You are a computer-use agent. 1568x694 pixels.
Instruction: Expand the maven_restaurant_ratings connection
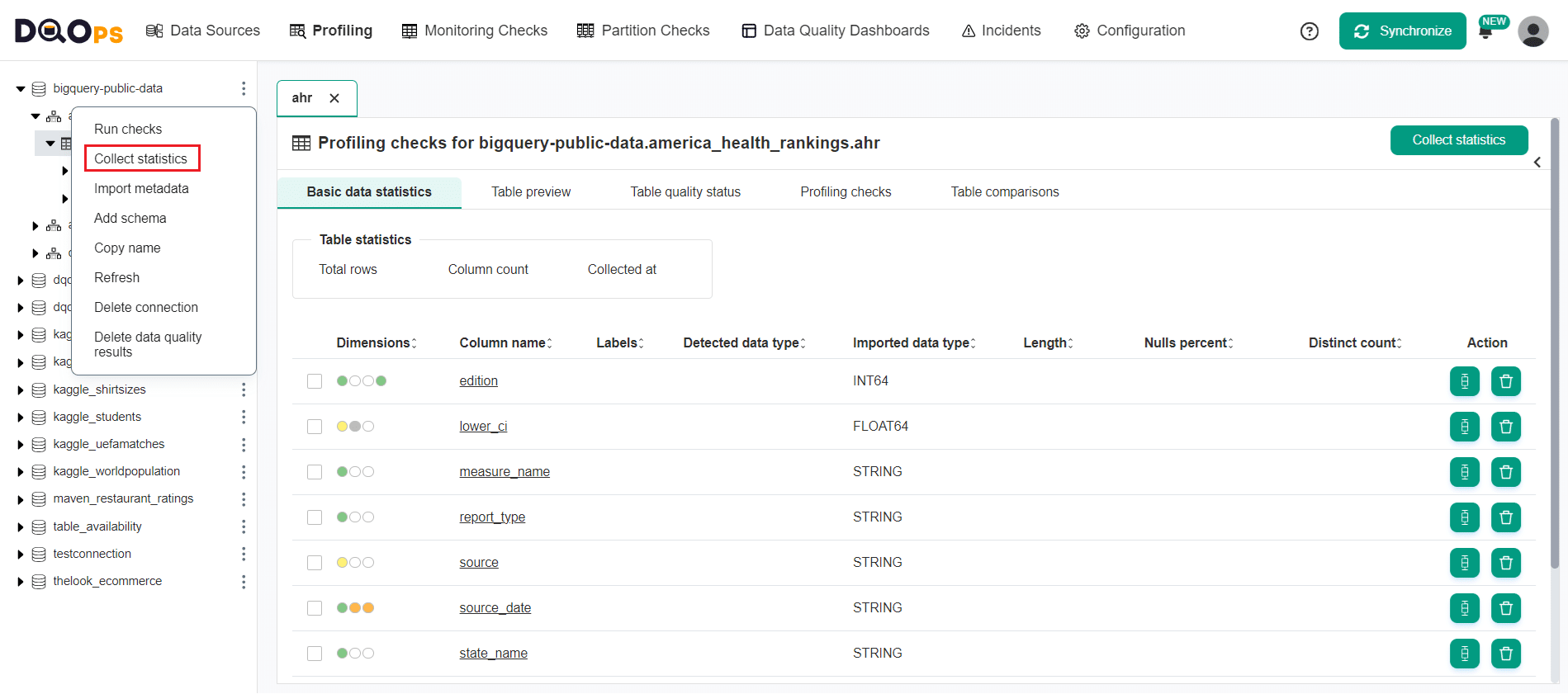coord(21,499)
